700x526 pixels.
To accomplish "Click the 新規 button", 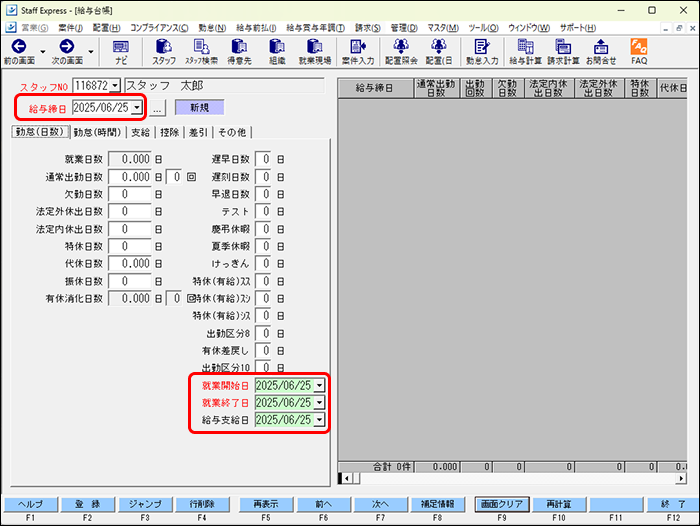I will 199,108.
